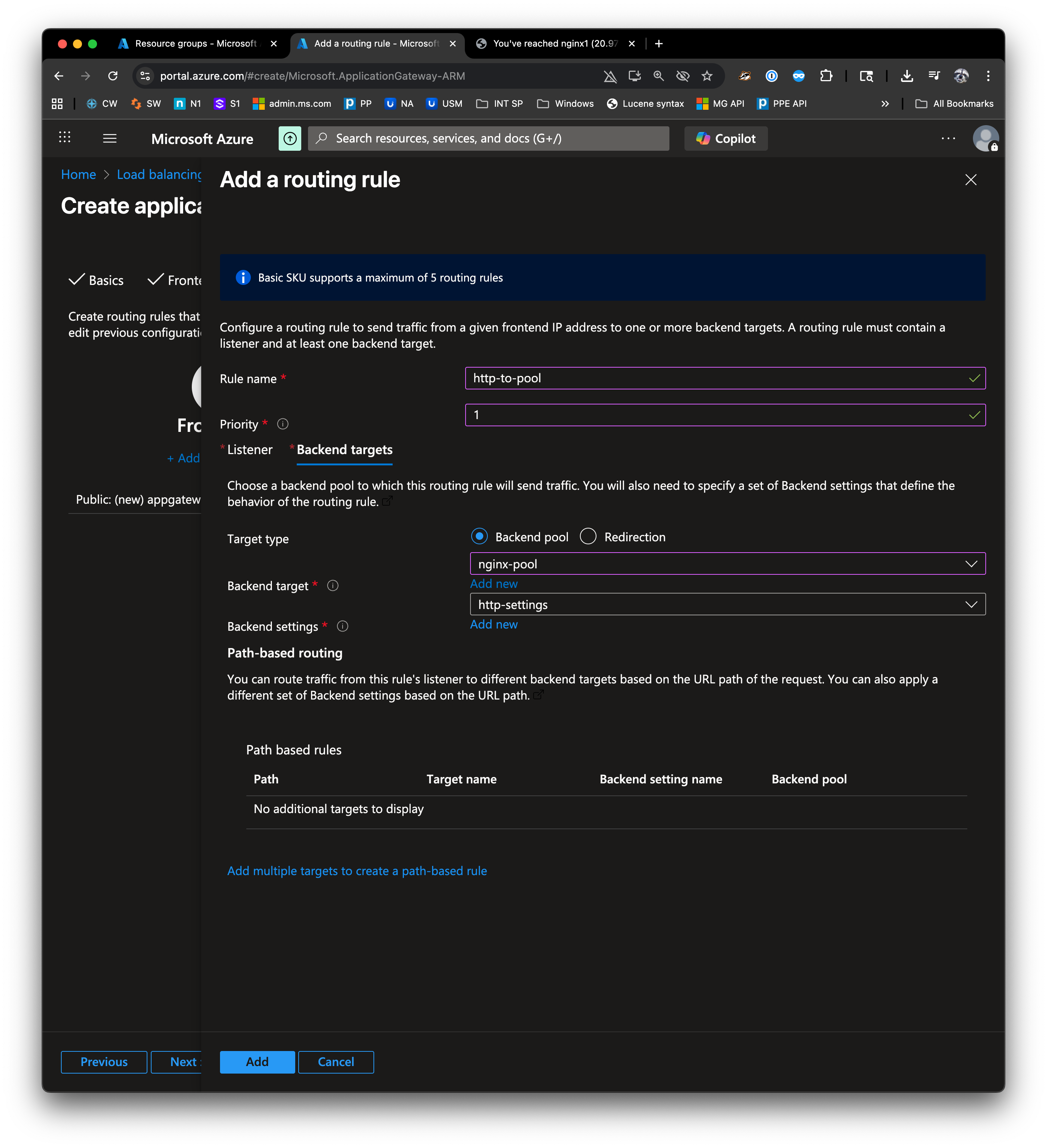Open the Azure portal hamburger menu
The width and height of the screenshot is (1047, 1148).
109,138
